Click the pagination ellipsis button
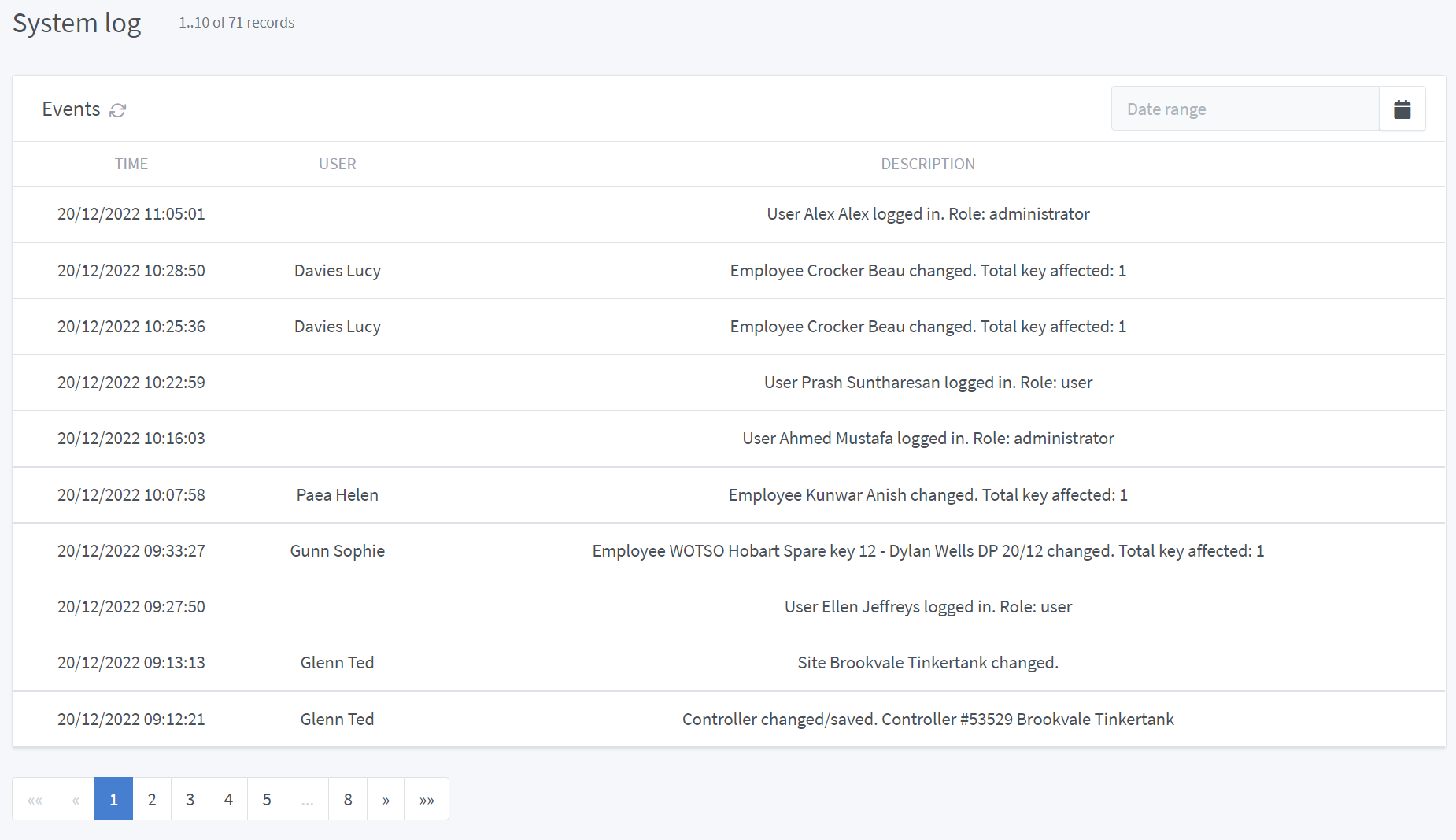 [x=307, y=799]
